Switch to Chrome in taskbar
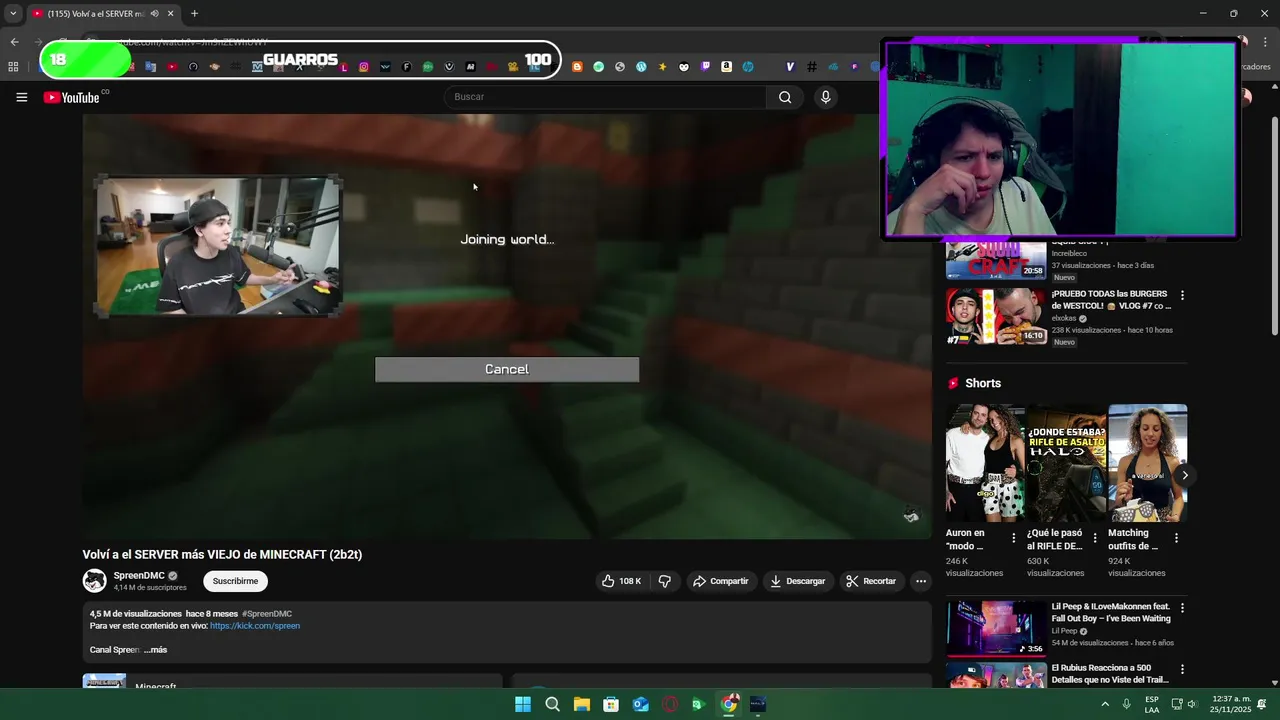Screen dimensions: 1280x720 (x=729, y=704)
